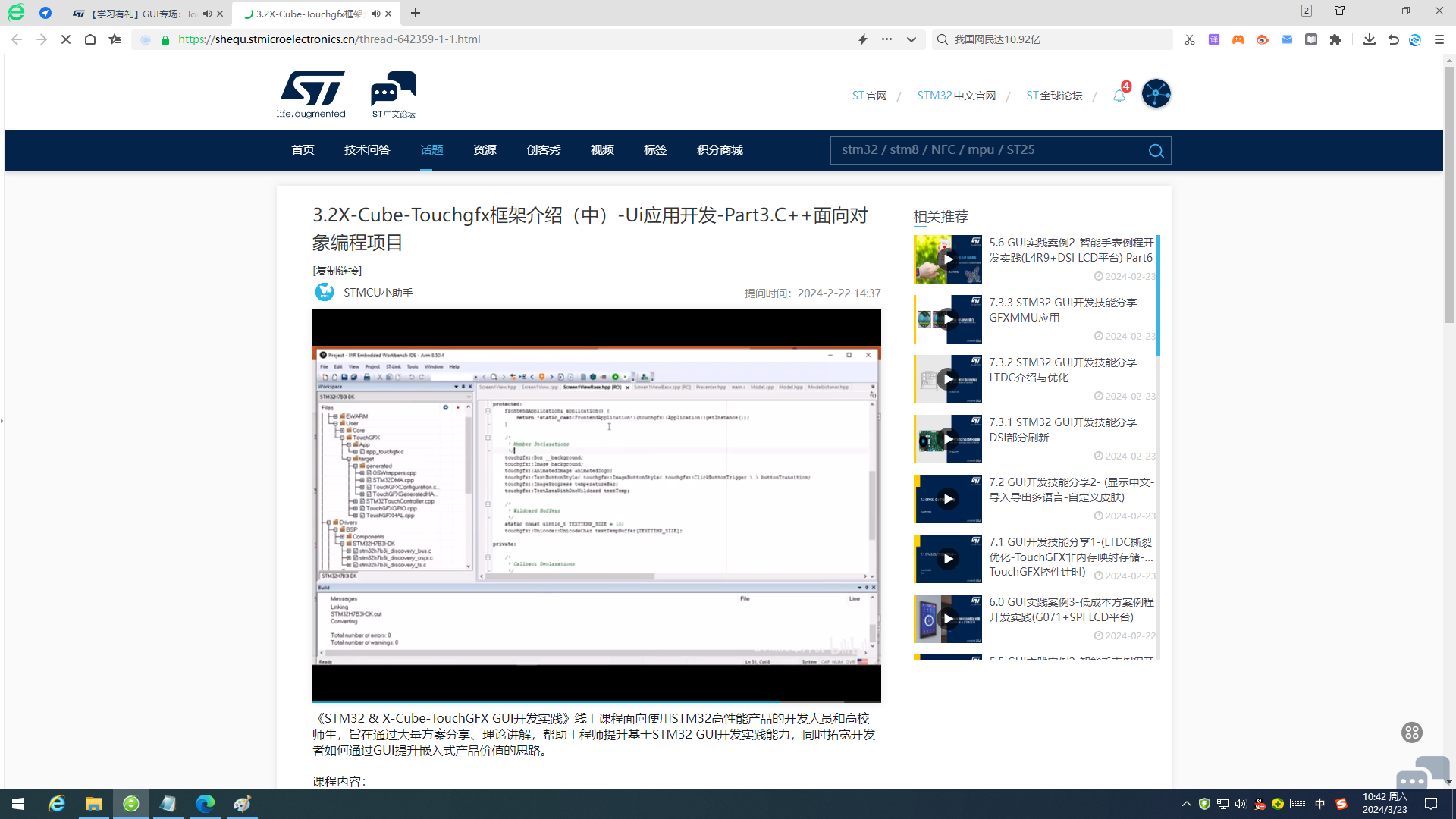The width and height of the screenshot is (1456, 819).
Task: Open the notification bell with 4 alerts
Action: 1120,94
